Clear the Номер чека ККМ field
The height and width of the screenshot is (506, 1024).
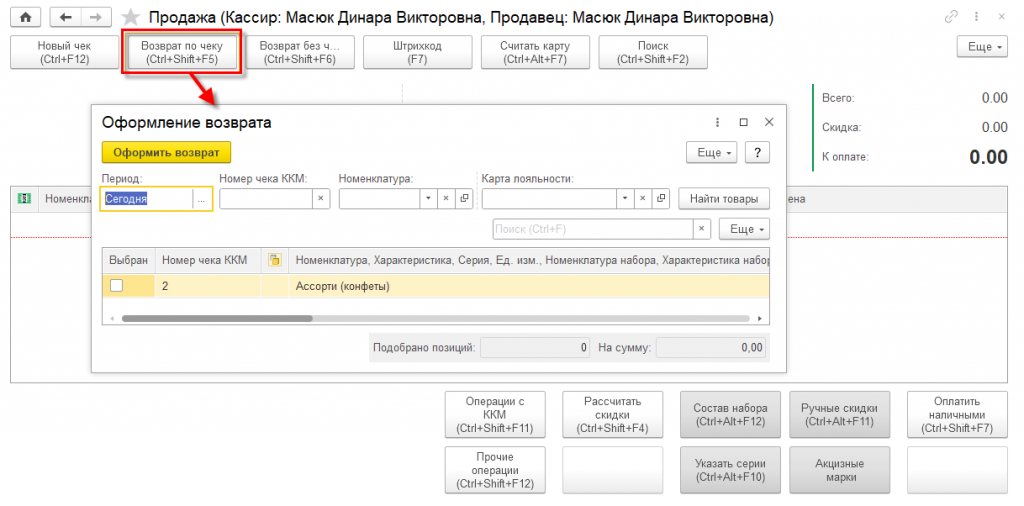pos(321,198)
